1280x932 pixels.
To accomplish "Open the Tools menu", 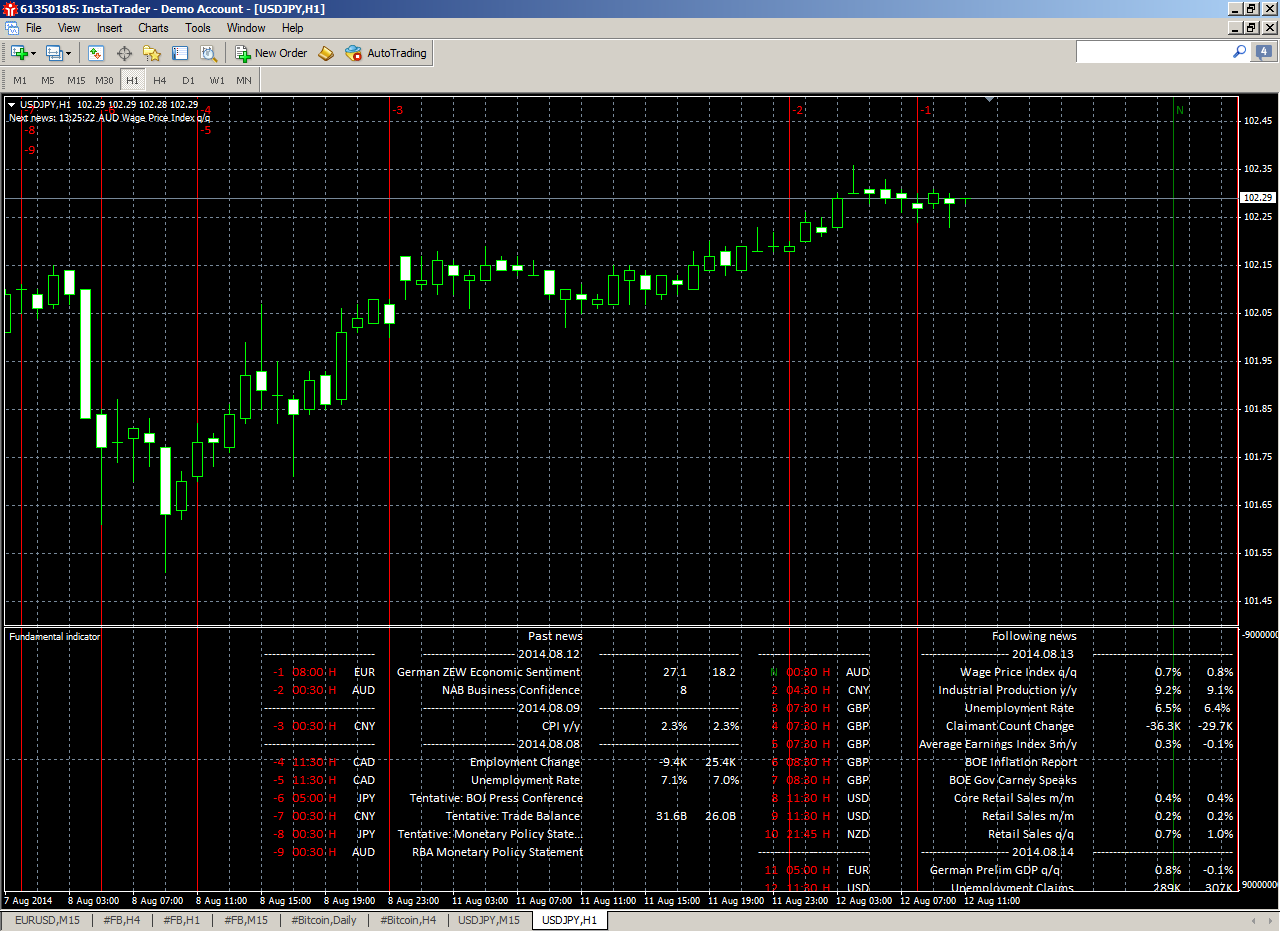I will click(x=198, y=28).
